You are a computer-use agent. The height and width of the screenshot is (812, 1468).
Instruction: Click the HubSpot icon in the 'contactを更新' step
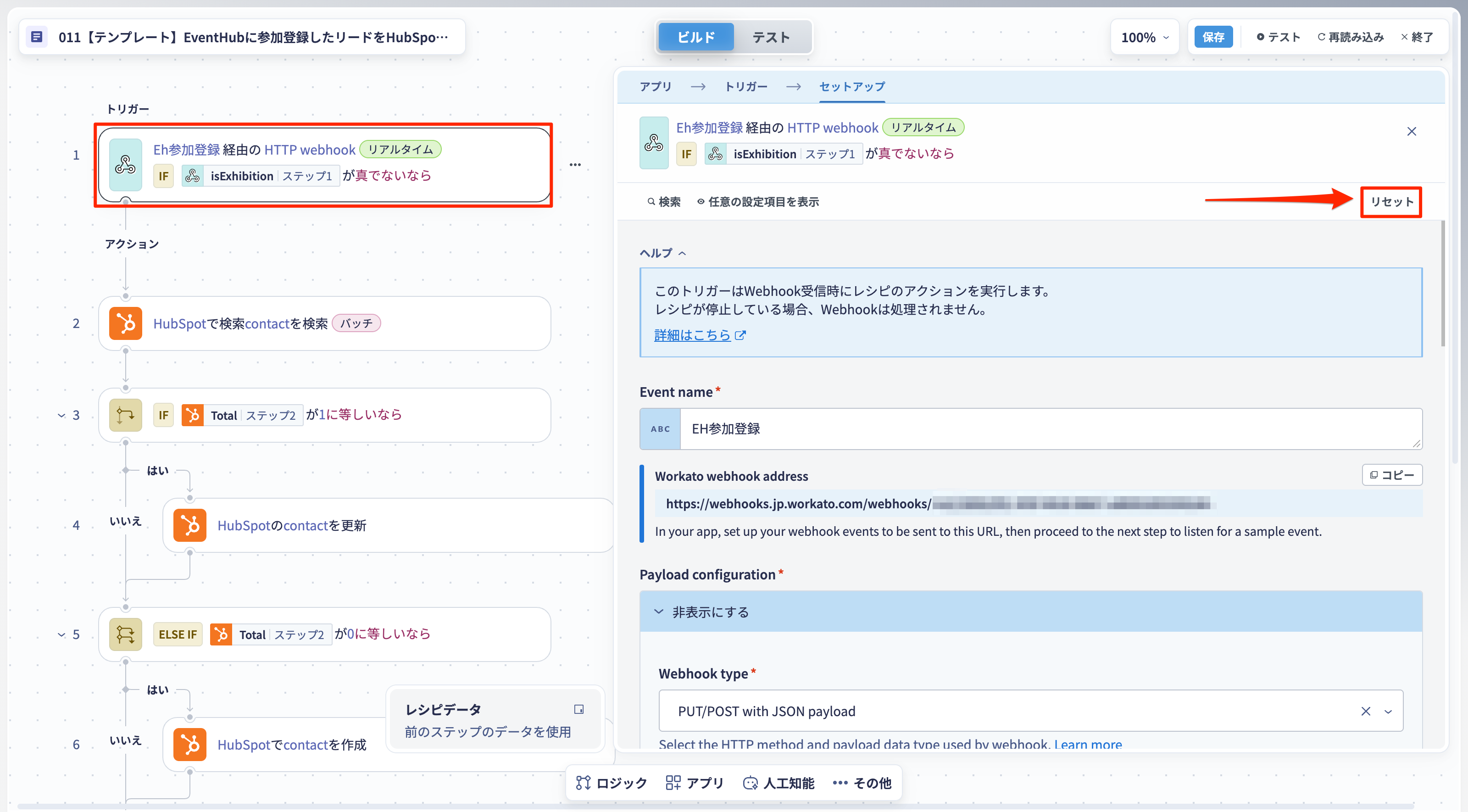click(190, 525)
